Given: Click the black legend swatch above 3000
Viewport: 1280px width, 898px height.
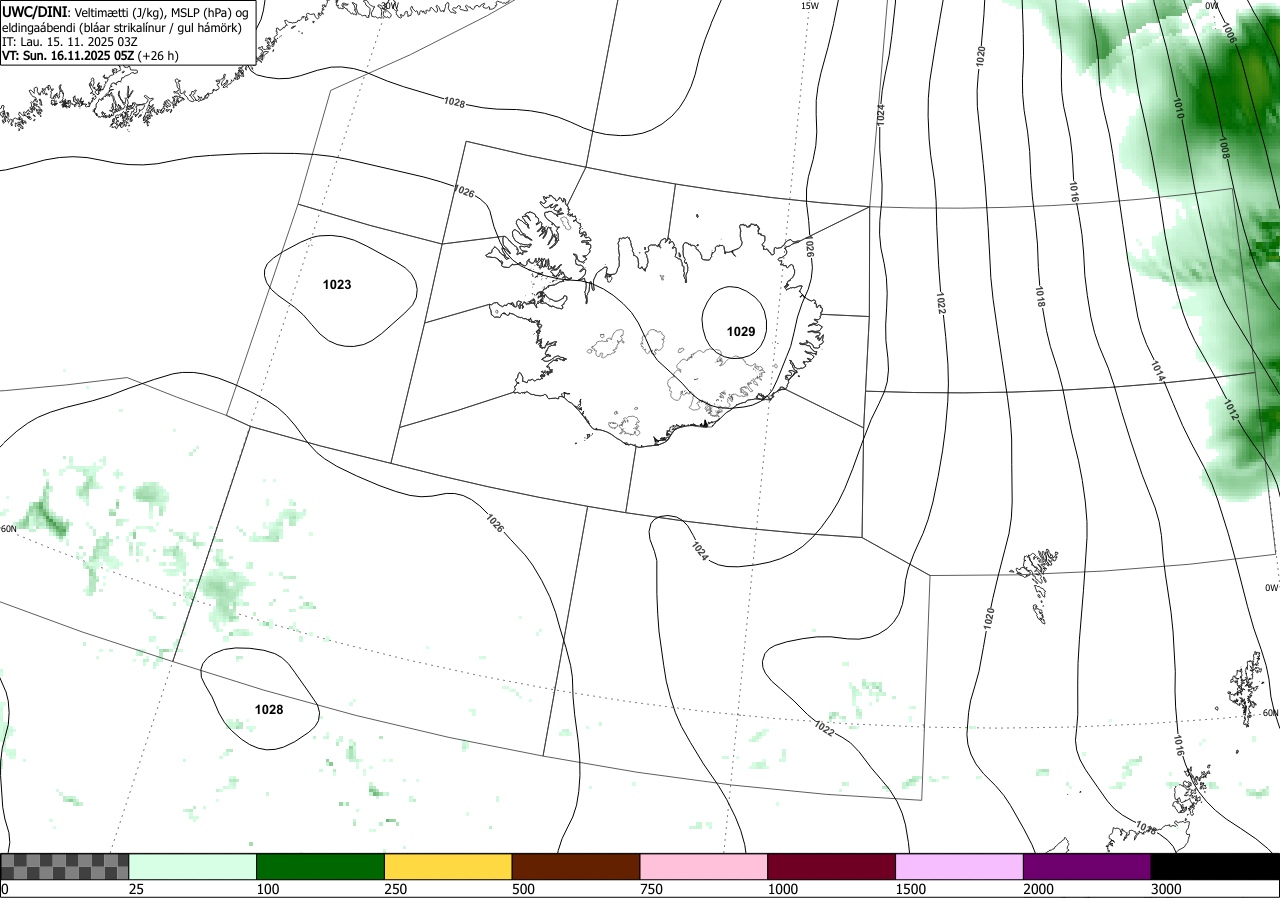Looking at the screenshot, I should click(x=1215, y=866).
